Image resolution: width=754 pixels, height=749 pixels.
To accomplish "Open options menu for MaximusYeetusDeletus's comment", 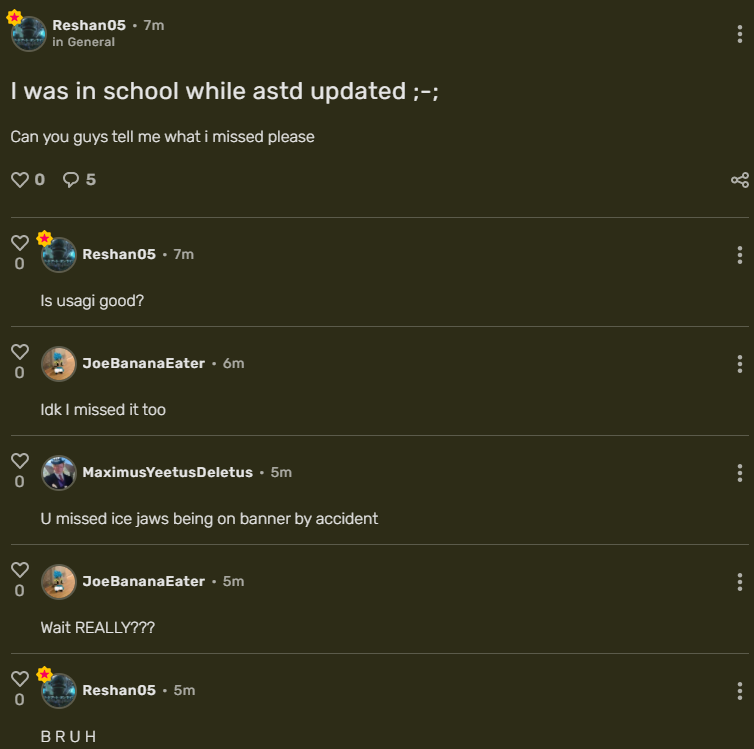I will [740, 473].
